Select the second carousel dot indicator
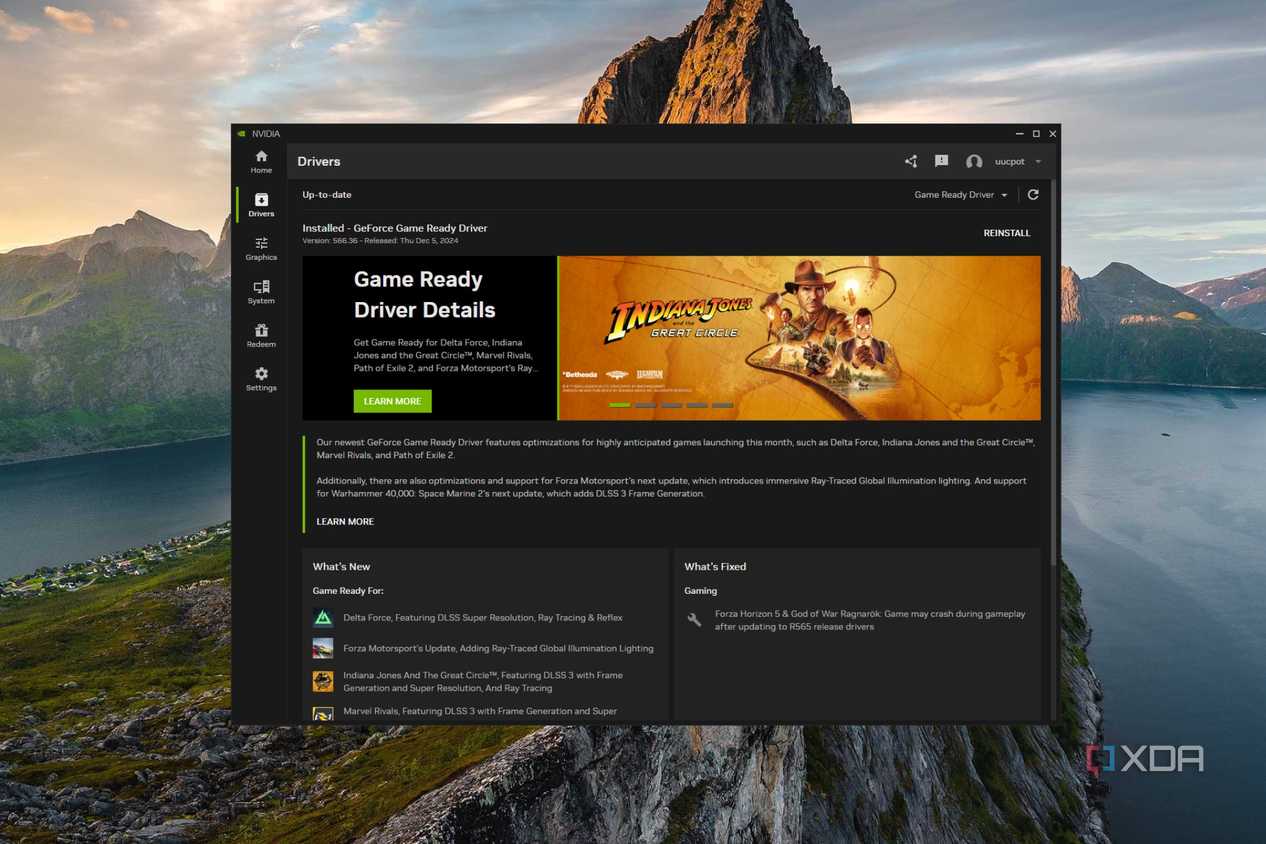 [x=645, y=405]
